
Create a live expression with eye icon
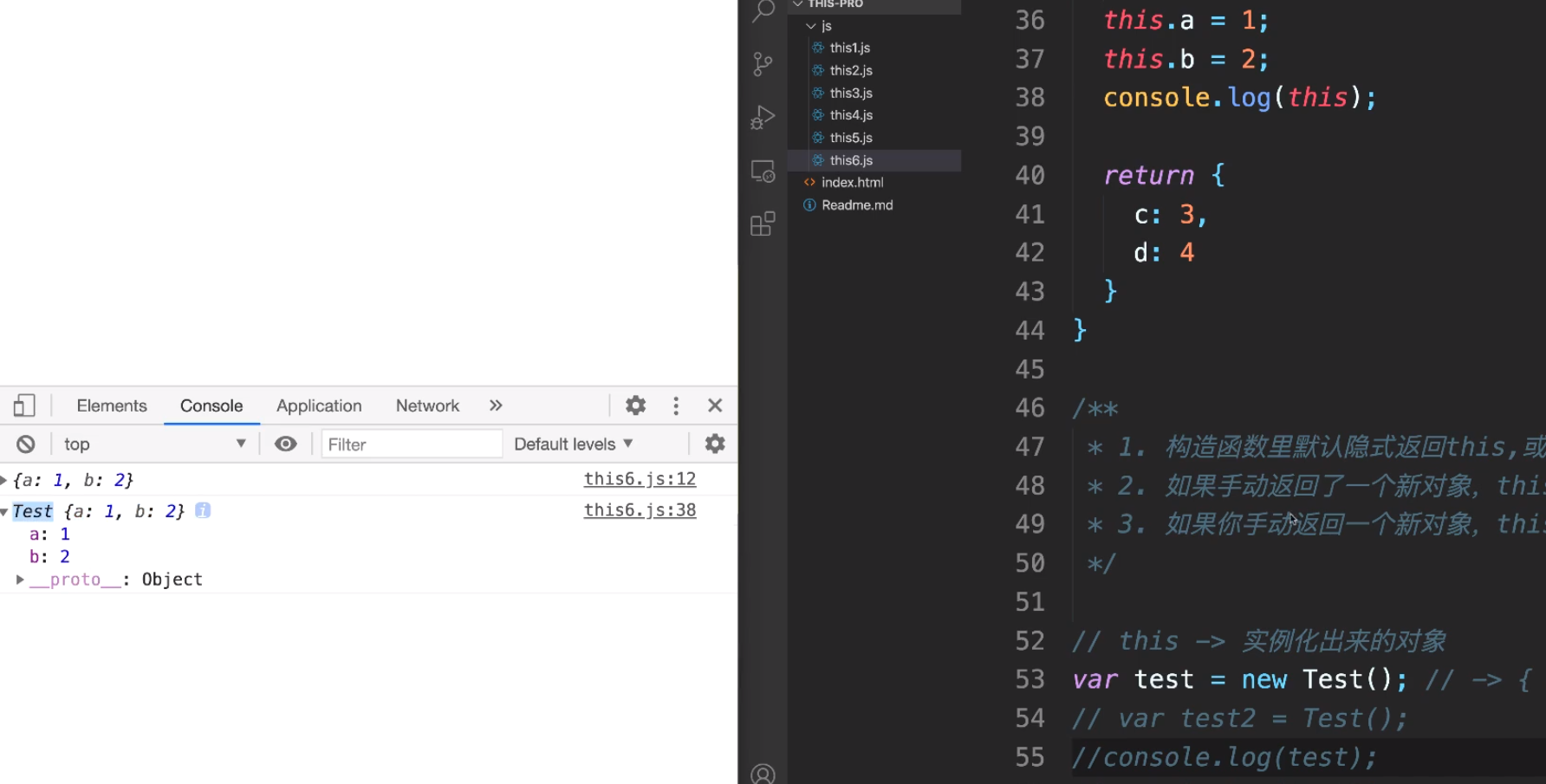pos(286,444)
